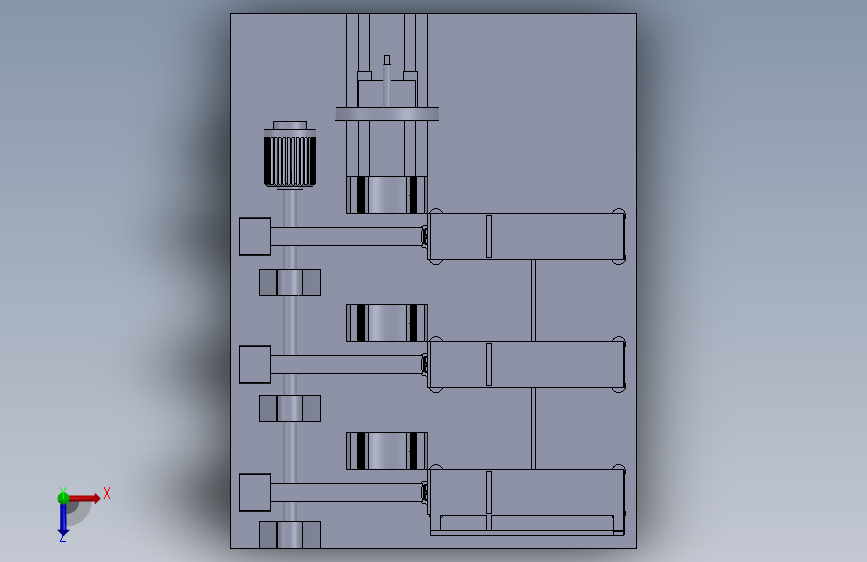Select the top horizontal piston rod
The image size is (867, 562).
tap(346, 236)
